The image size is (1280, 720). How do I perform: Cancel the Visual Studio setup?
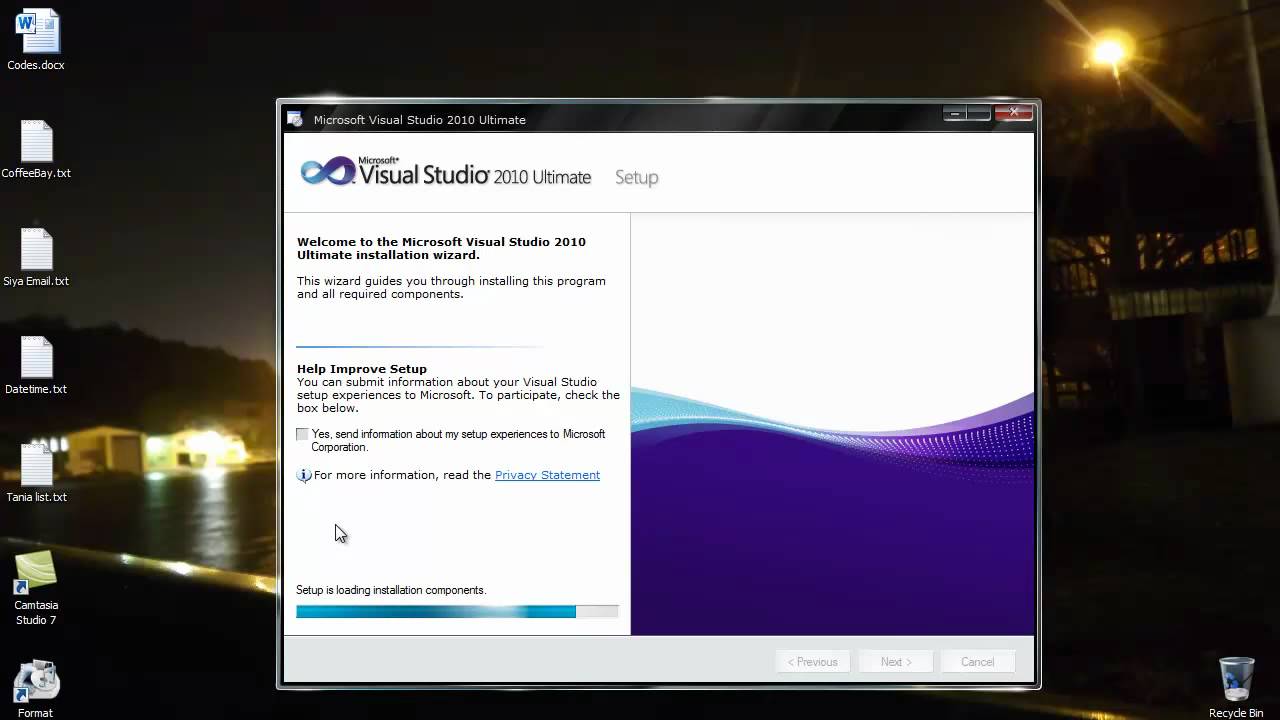[x=978, y=662]
